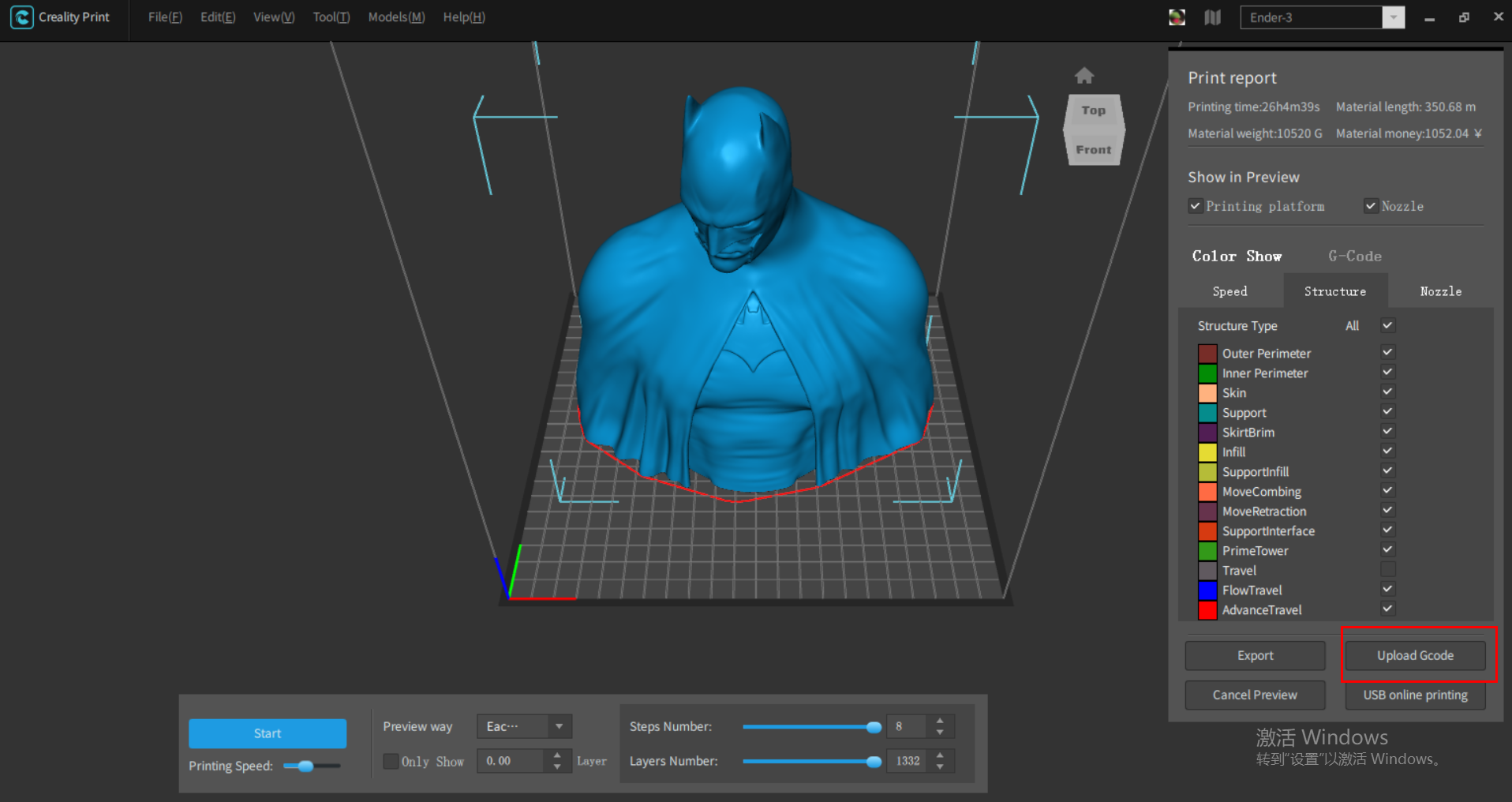This screenshot has height=802, width=1512.
Task: Click the Front face of the view cube
Action: click(1093, 149)
